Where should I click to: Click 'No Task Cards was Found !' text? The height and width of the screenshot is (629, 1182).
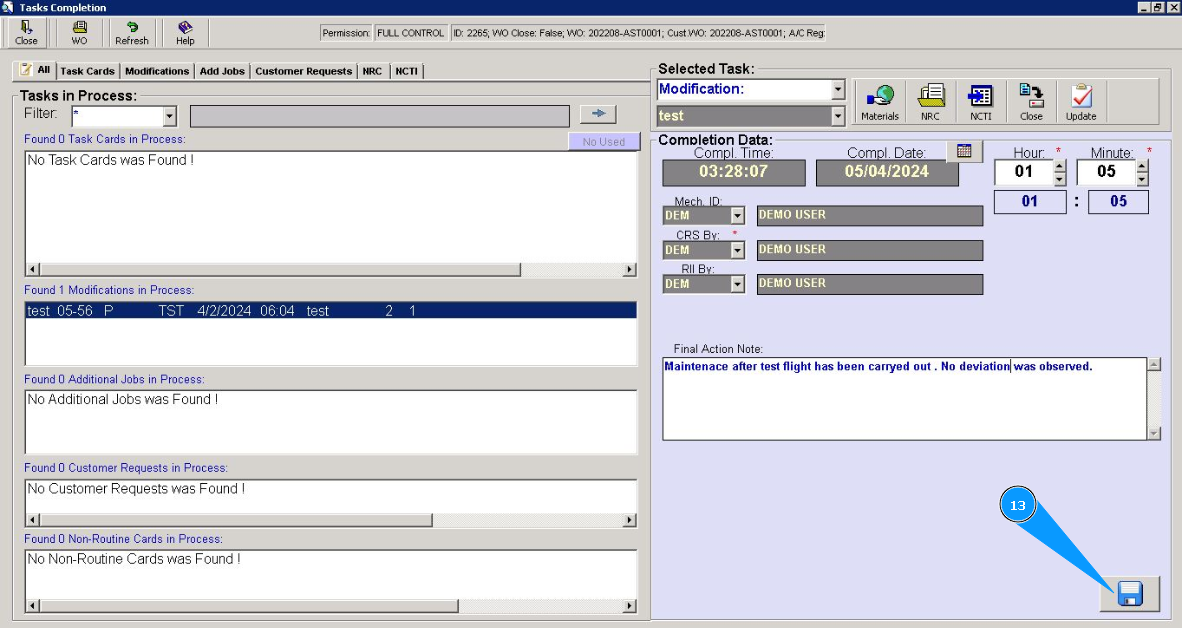111,160
